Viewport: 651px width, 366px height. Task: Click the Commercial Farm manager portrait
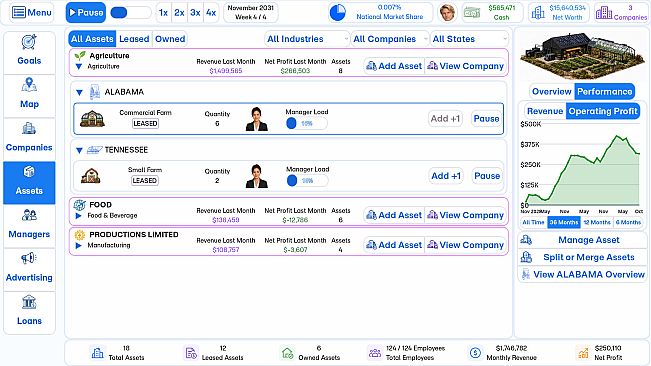point(257,119)
